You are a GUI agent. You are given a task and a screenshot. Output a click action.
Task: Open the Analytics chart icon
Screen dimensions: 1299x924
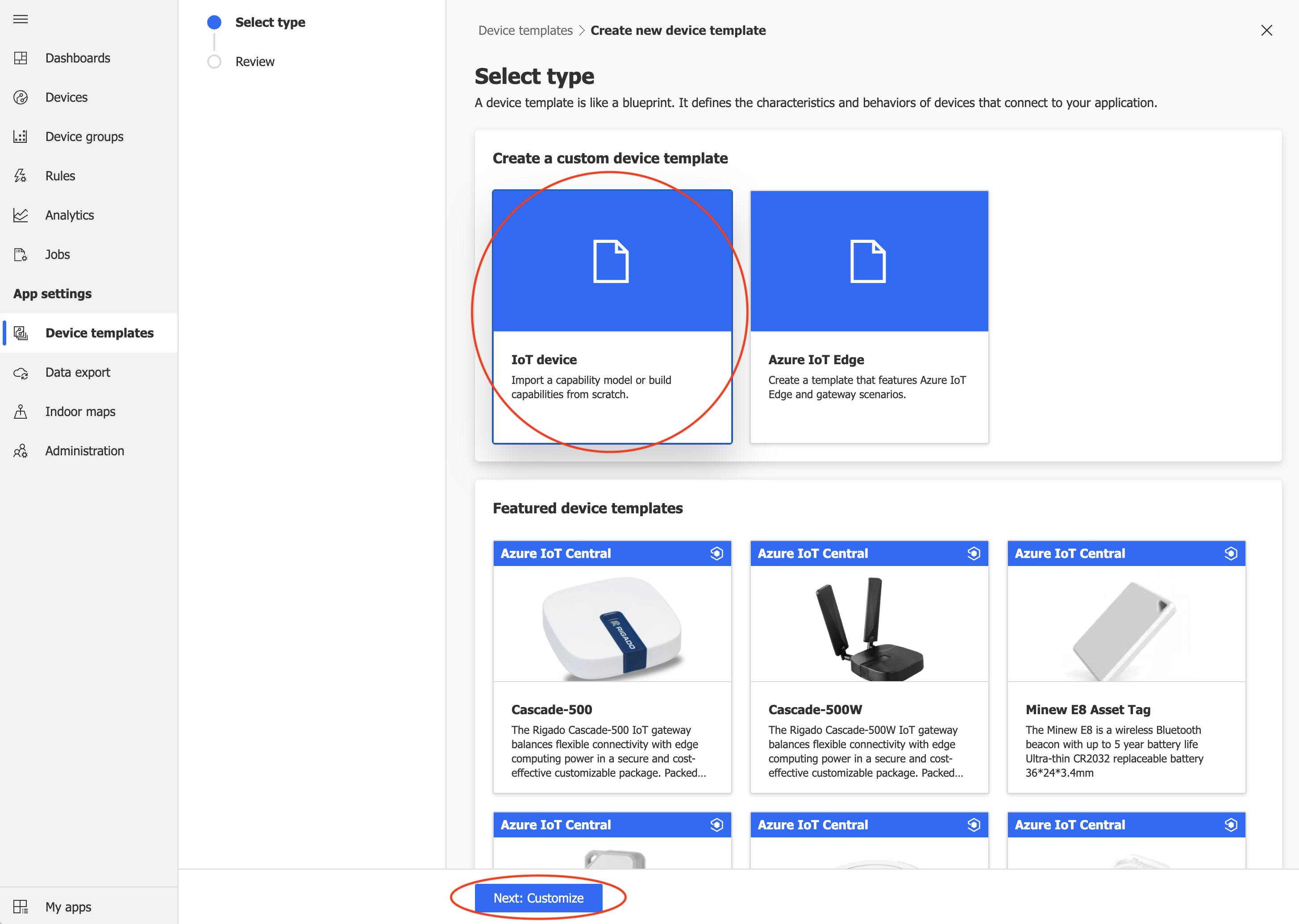(x=21, y=215)
